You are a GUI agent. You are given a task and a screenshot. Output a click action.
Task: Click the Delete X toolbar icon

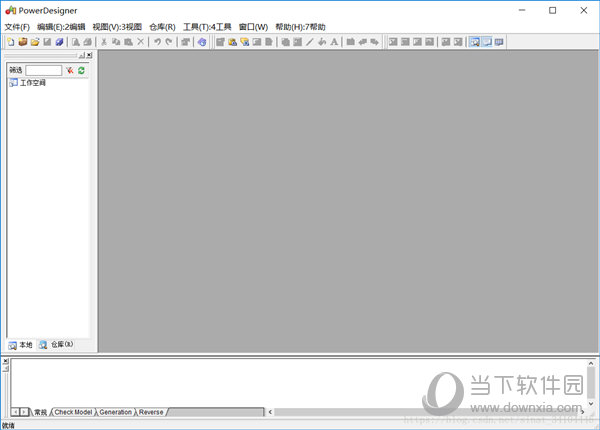pos(140,42)
